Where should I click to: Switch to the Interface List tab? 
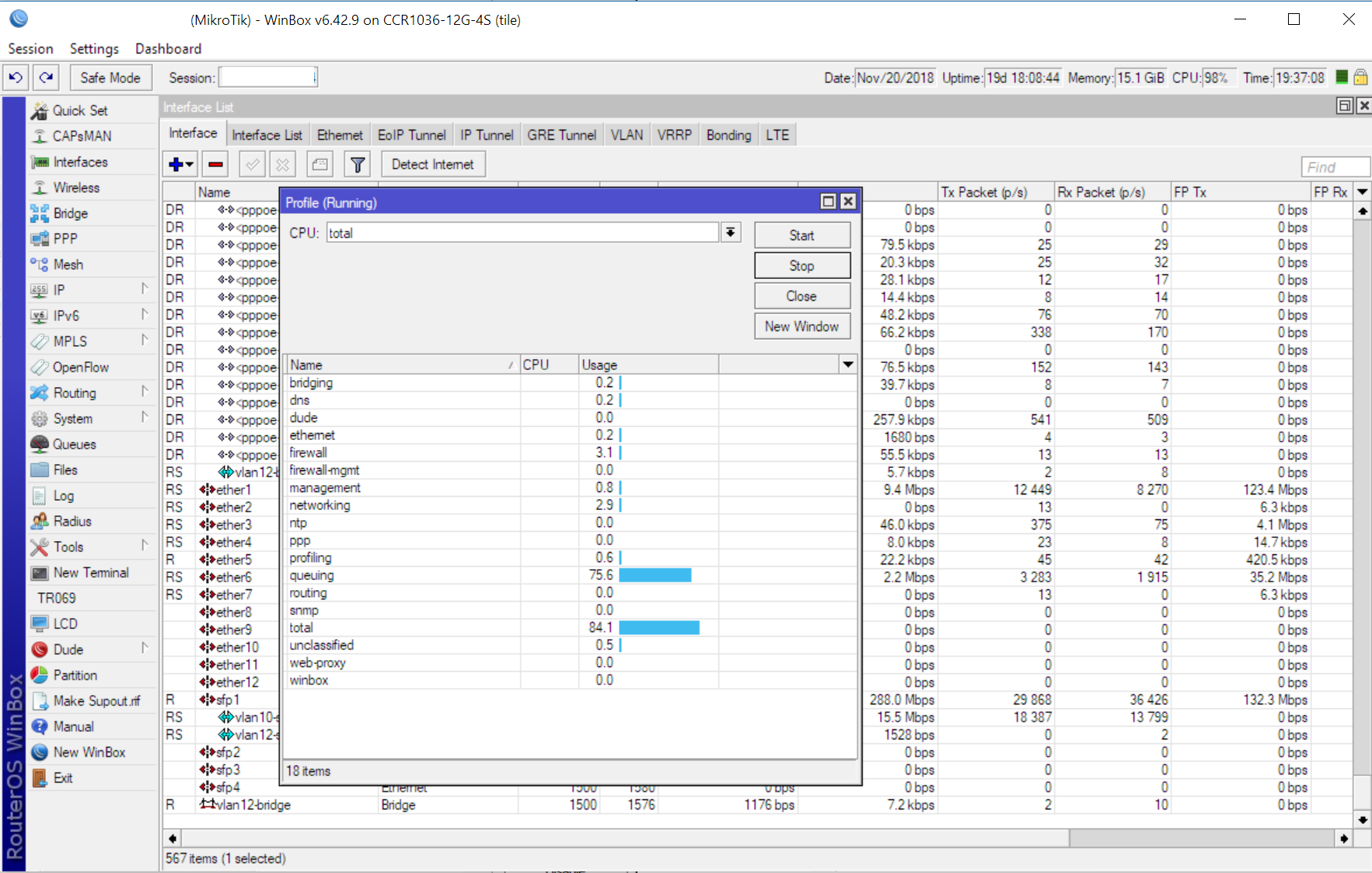tap(267, 135)
